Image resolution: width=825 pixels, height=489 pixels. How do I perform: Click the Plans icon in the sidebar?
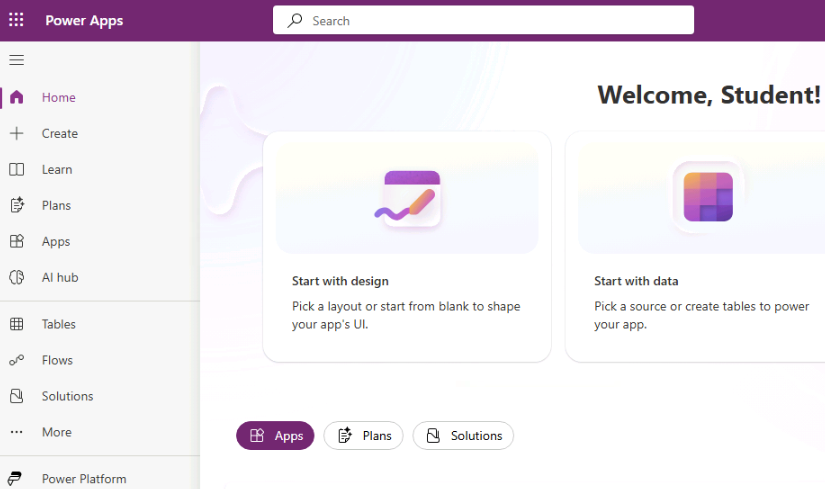[x=16, y=205]
